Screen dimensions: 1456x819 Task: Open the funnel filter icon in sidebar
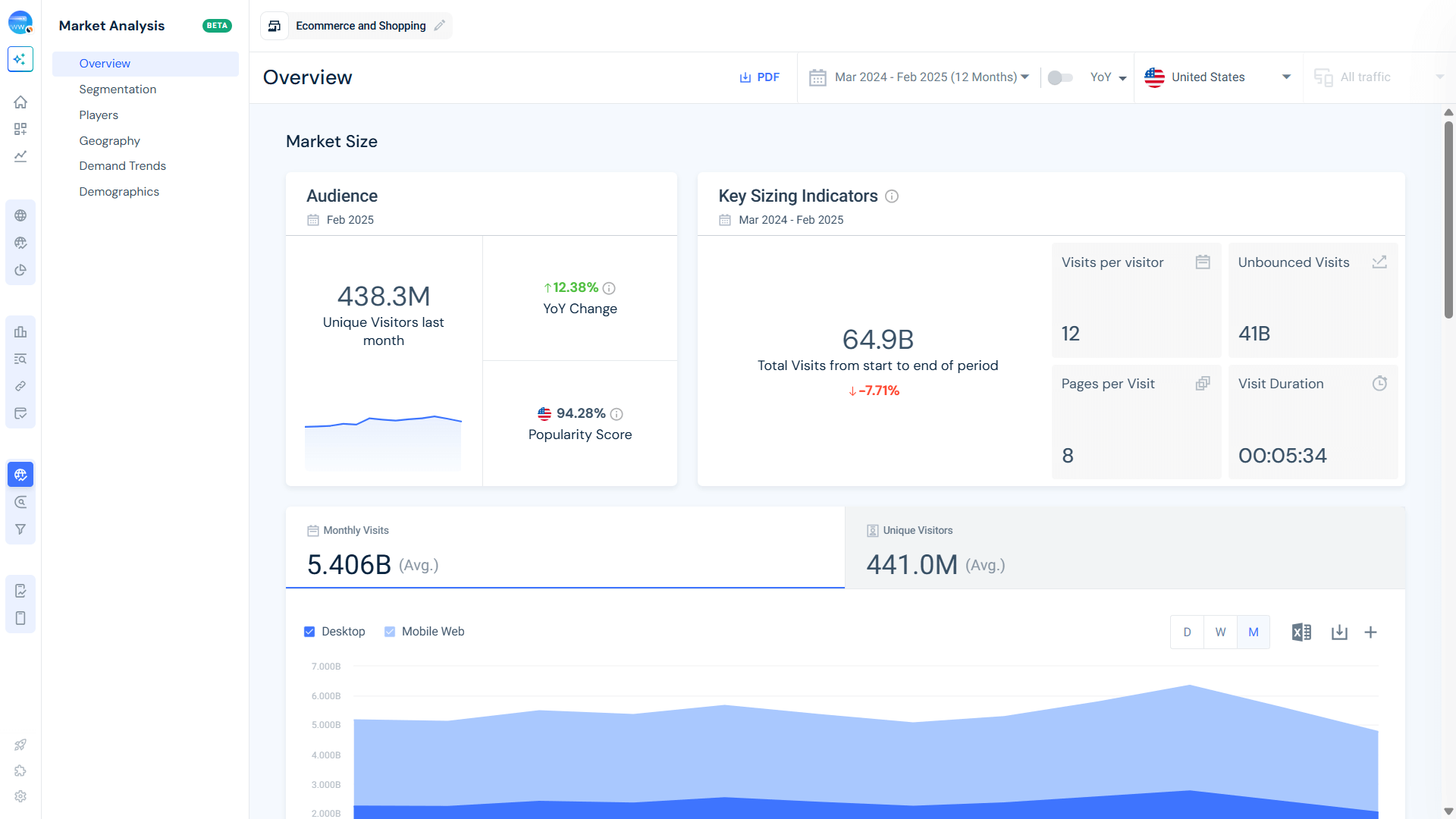point(20,529)
